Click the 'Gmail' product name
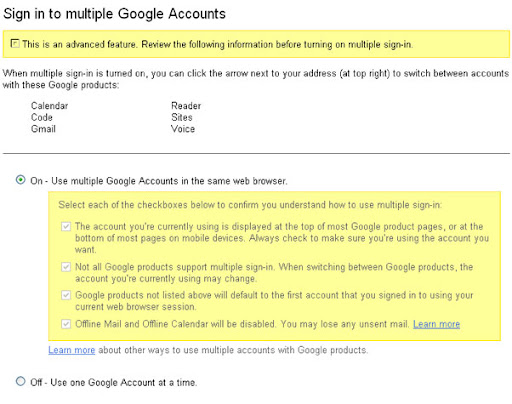Screen dimensions: 512x404 pos(43,129)
